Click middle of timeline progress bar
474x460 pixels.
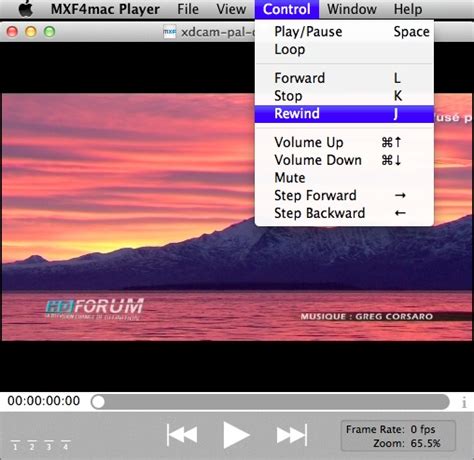(270, 402)
